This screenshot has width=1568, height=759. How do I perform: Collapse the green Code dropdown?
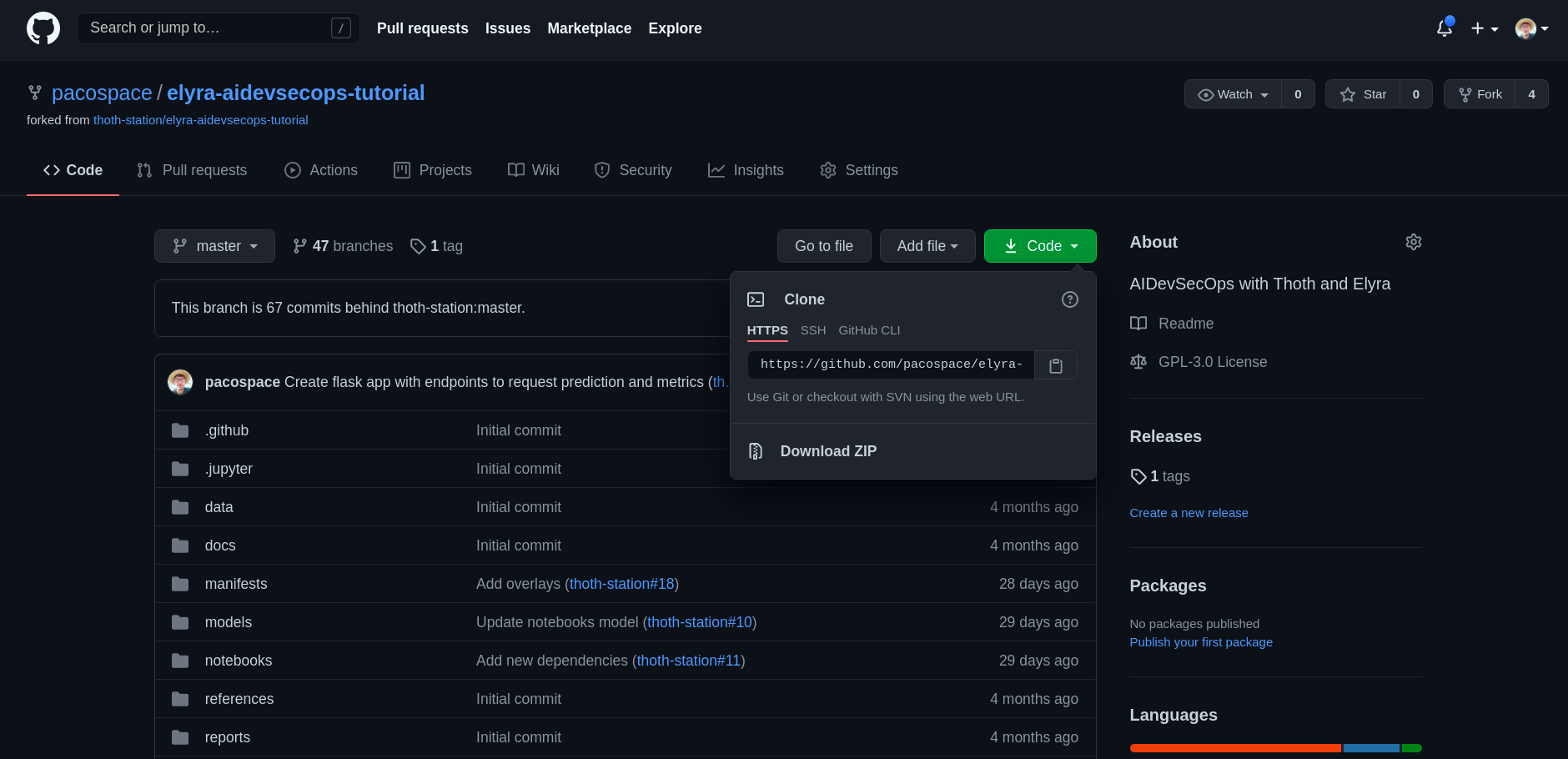click(x=1040, y=246)
